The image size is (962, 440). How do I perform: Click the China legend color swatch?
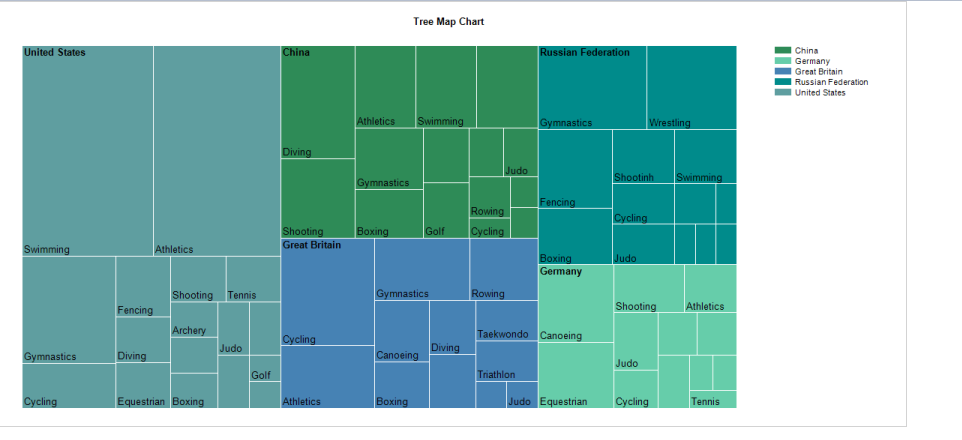pos(783,50)
